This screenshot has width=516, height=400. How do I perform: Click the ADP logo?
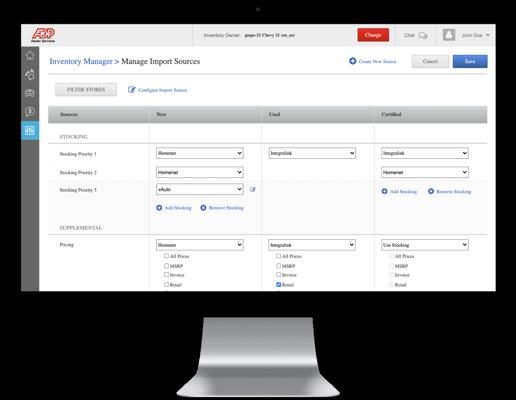coord(43,35)
